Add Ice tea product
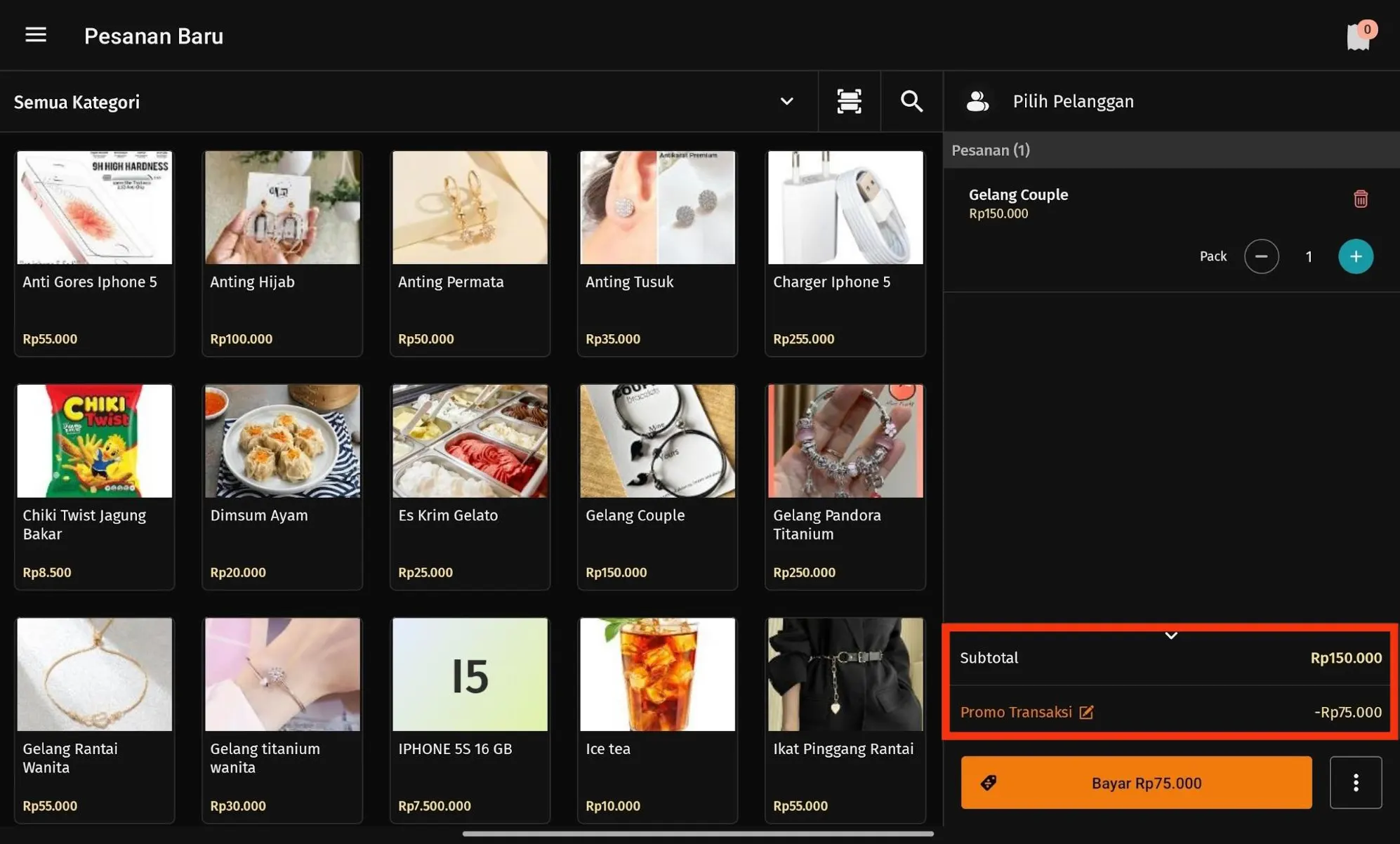This screenshot has height=844, width=1400. pos(657,720)
